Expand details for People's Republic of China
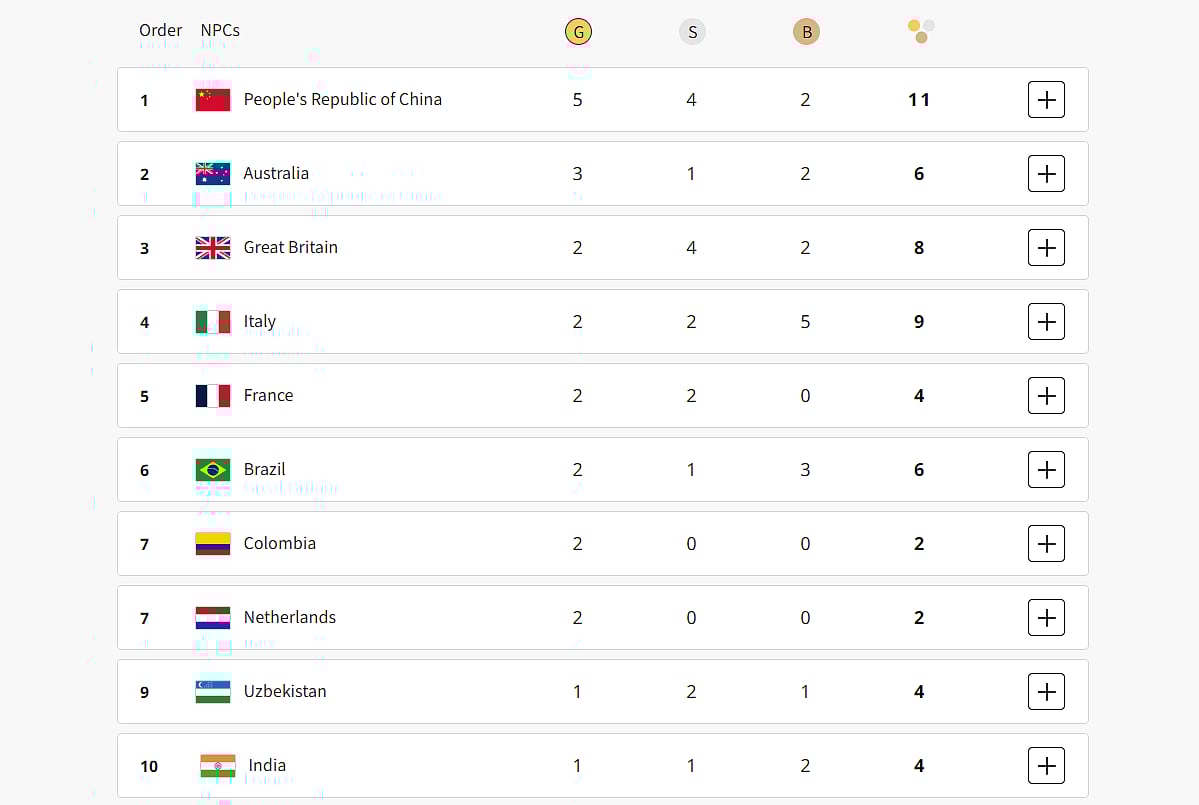 click(x=1046, y=99)
